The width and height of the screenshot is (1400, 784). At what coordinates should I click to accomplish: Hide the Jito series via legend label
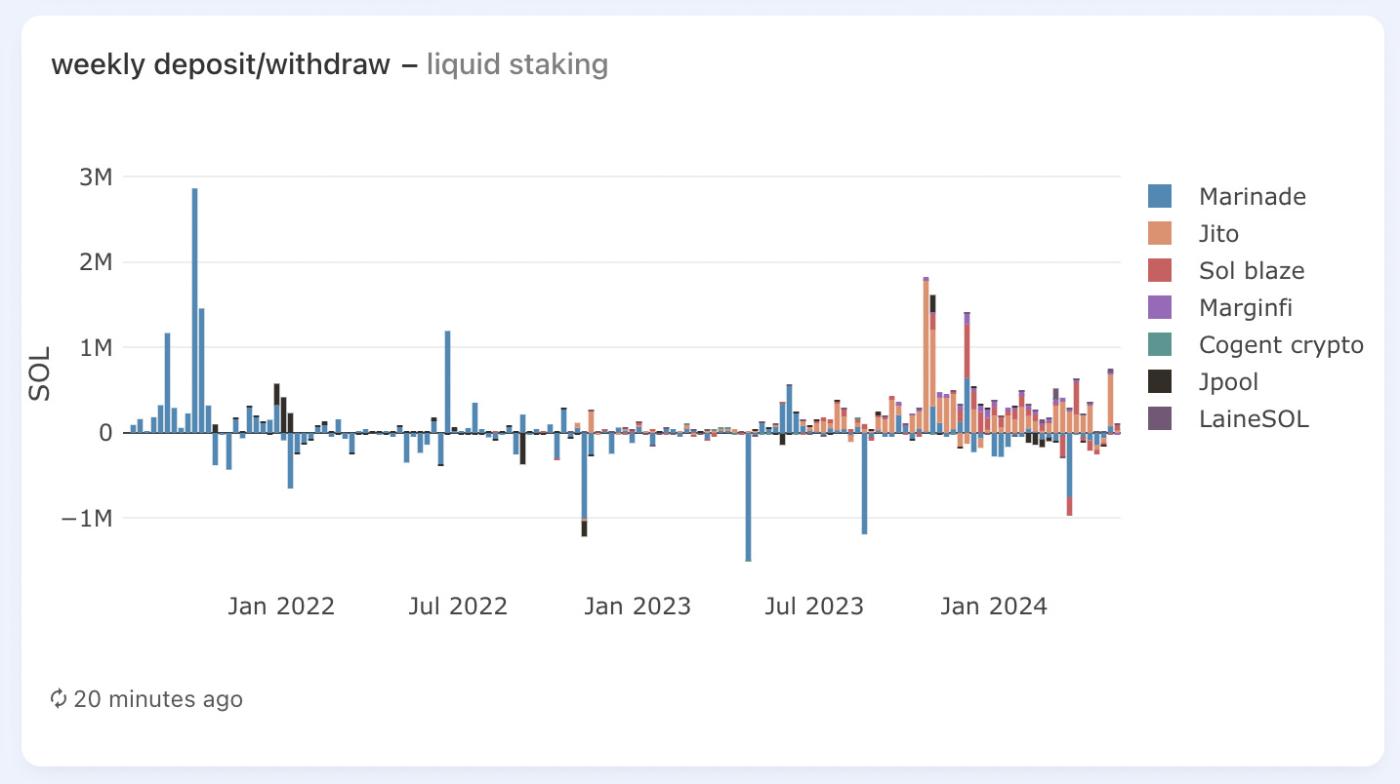click(x=1219, y=233)
